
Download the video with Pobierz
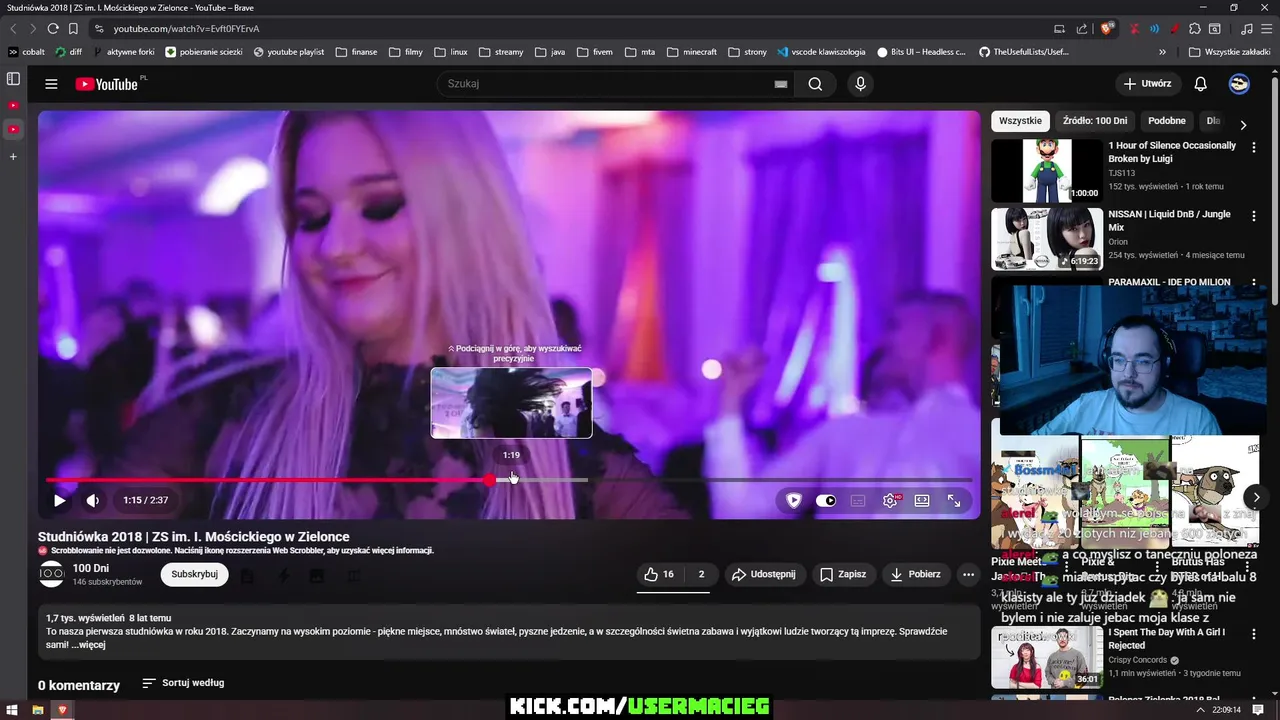915,574
